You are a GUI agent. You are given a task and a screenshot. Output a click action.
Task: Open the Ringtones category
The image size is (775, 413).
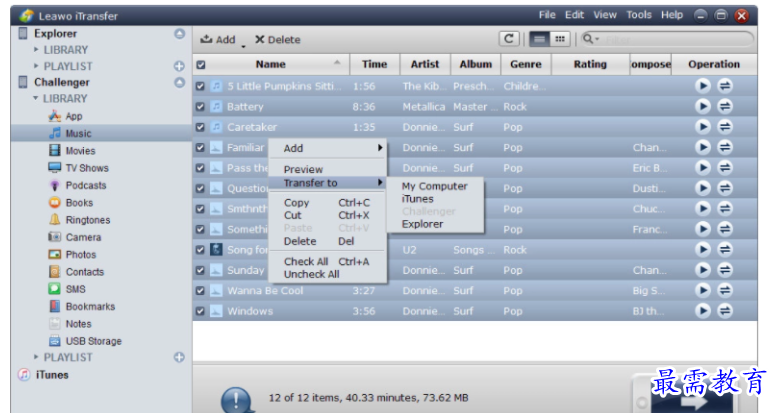[x=79, y=220]
